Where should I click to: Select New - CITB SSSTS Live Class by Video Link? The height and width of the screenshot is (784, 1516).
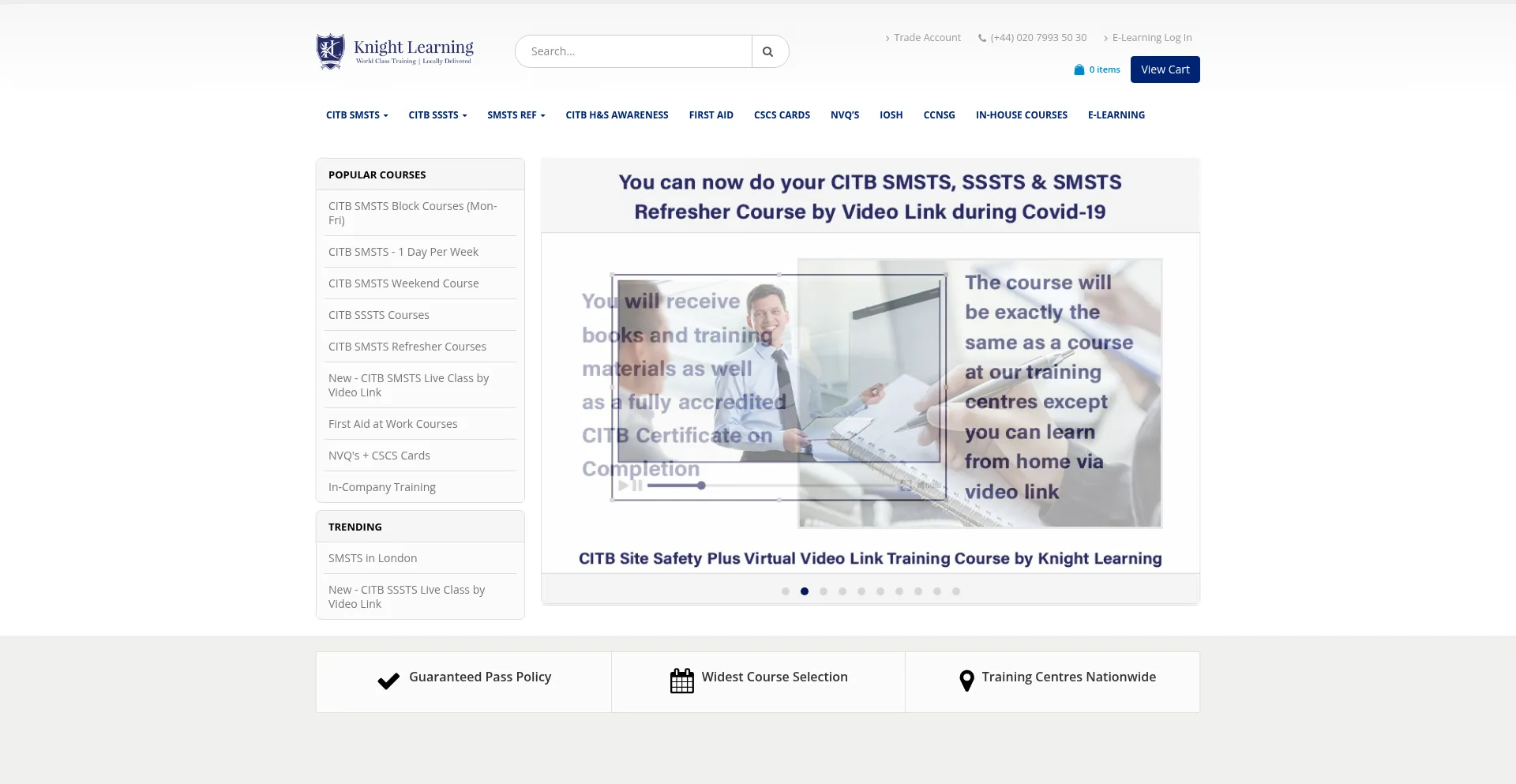pyautogui.click(x=420, y=597)
